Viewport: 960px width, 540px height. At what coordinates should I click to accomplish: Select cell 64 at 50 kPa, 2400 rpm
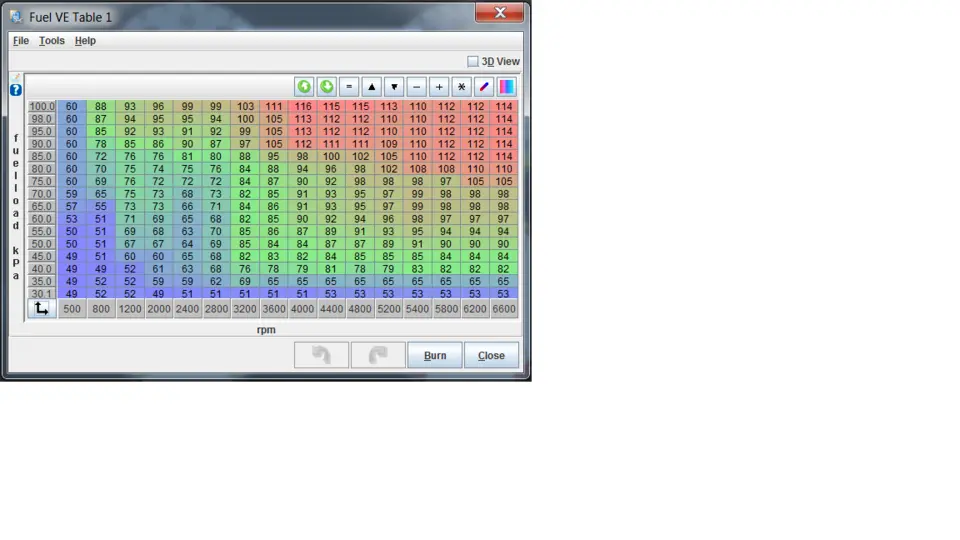(187, 244)
